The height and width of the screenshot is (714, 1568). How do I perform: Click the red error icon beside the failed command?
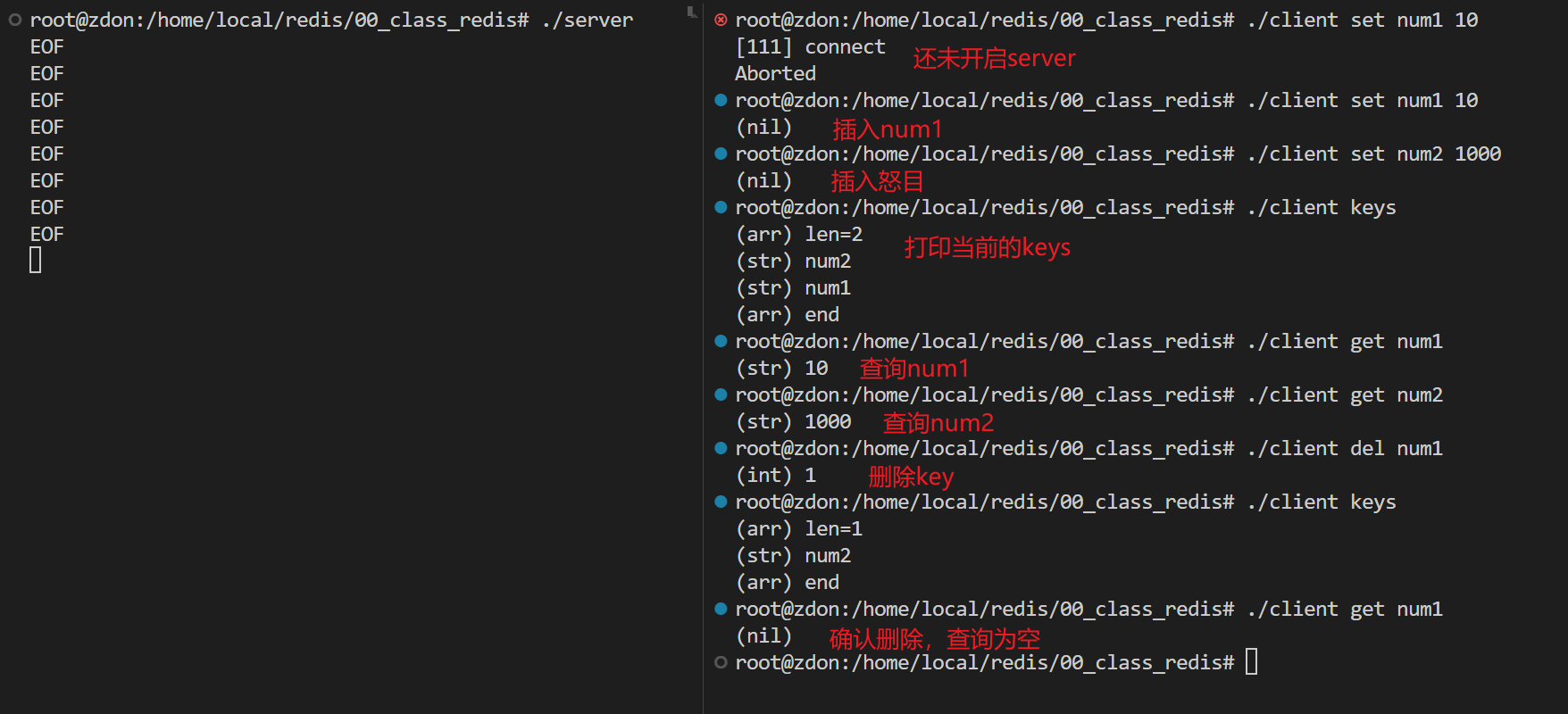721,20
